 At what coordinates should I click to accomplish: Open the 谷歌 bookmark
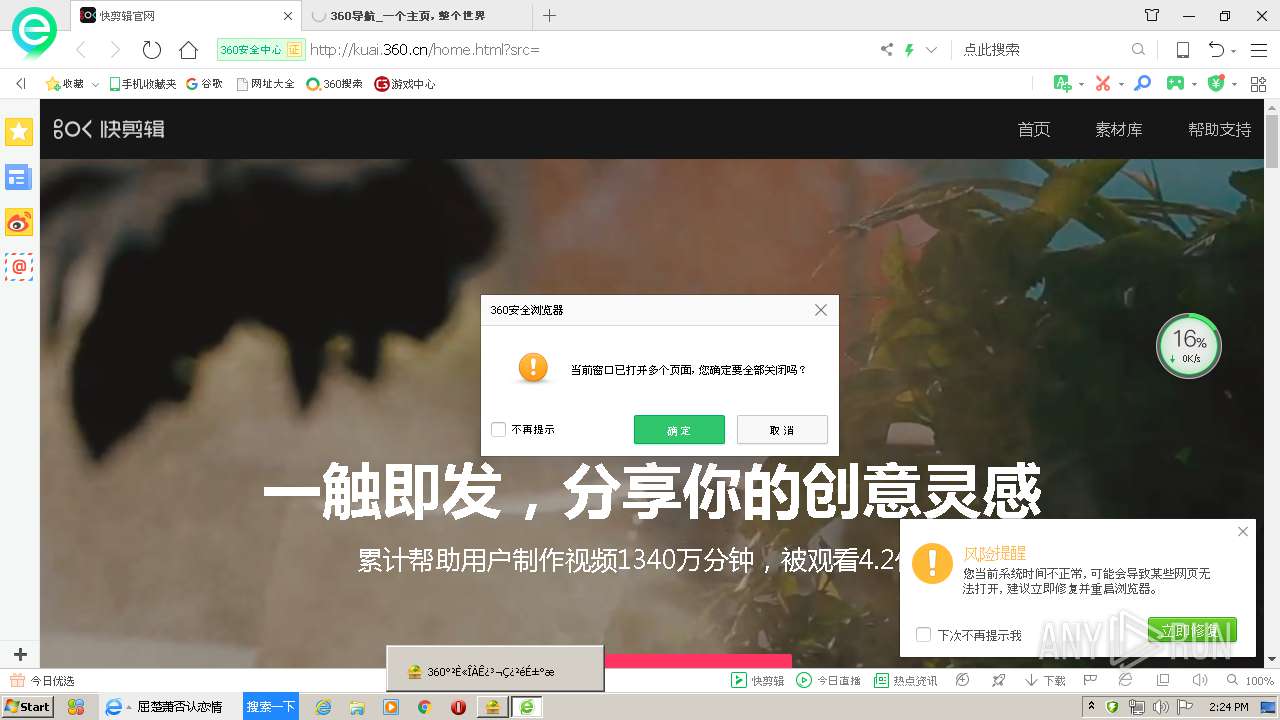[x=204, y=84]
